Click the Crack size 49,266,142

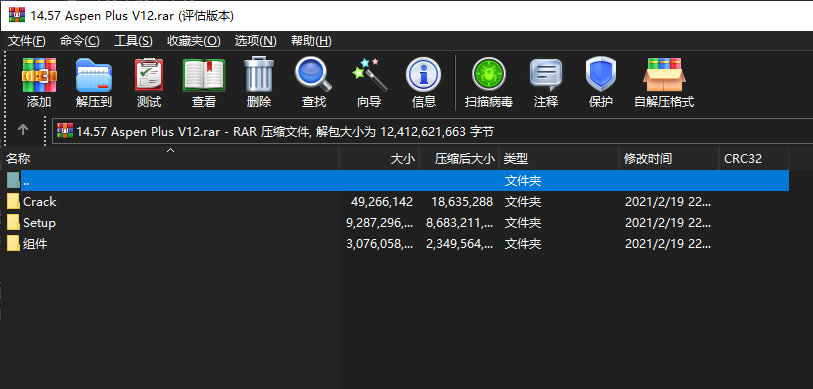(x=382, y=202)
